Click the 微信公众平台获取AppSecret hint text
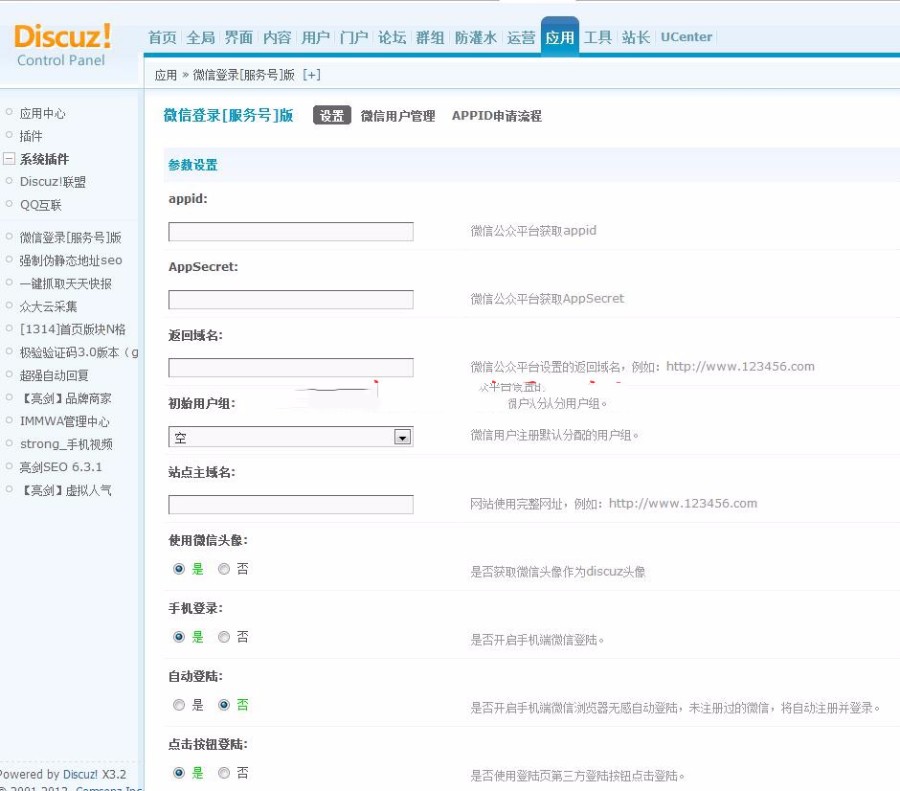The width and height of the screenshot is (900, 791). click(x=547, y=298)
